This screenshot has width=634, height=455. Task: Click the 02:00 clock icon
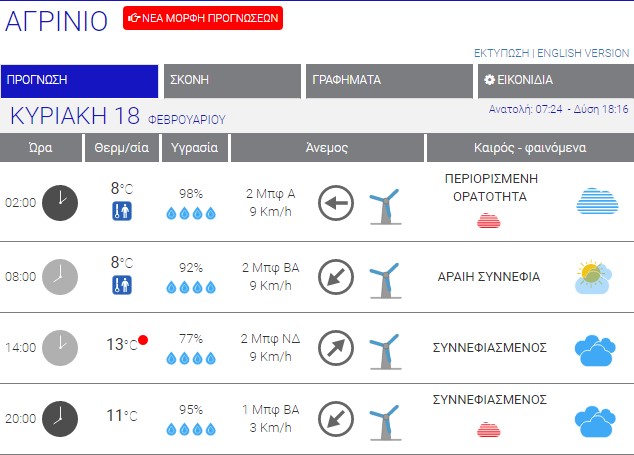pos(60,202)
